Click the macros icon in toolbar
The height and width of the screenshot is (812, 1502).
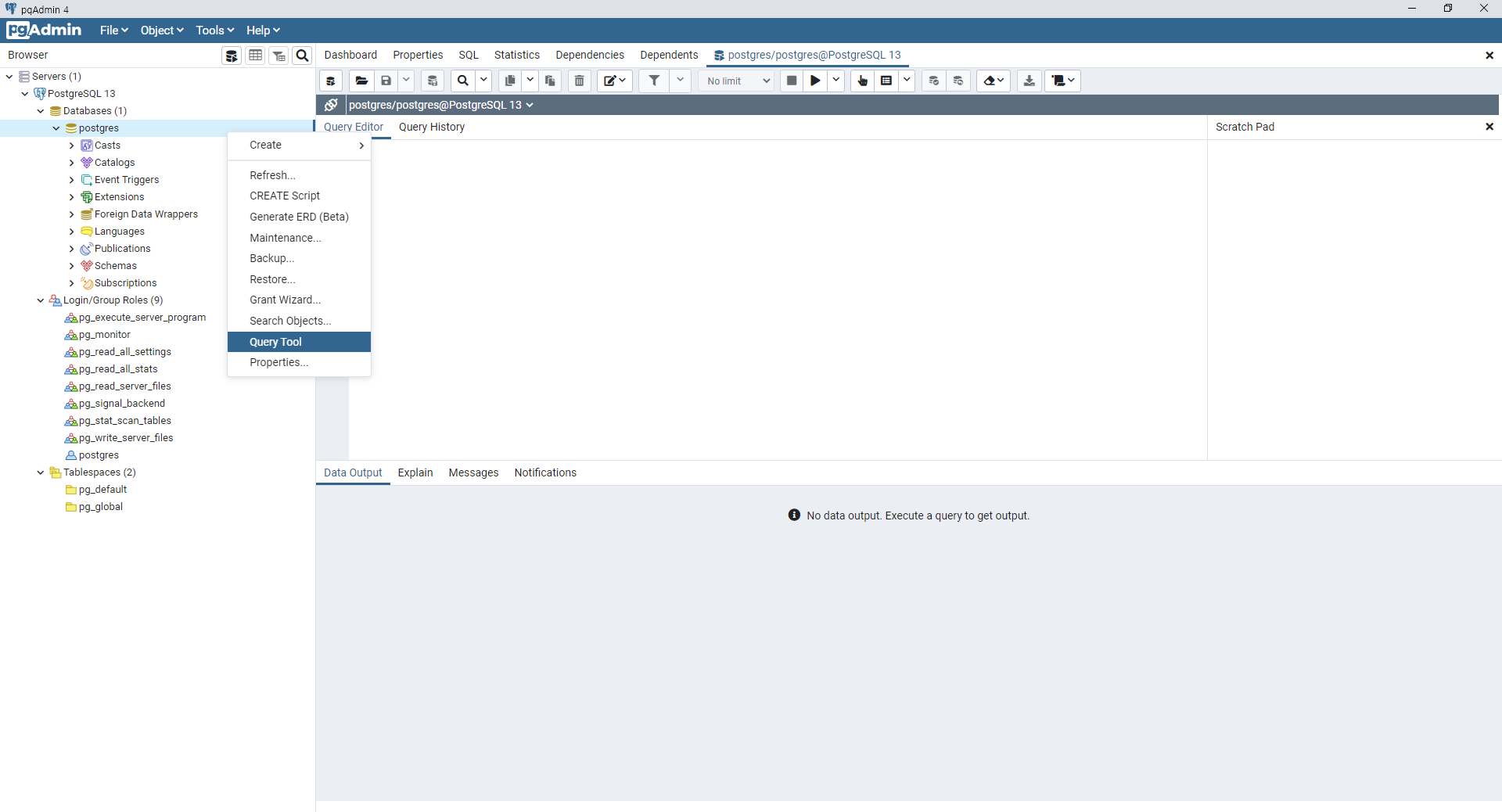click(x=1062, y=81)
